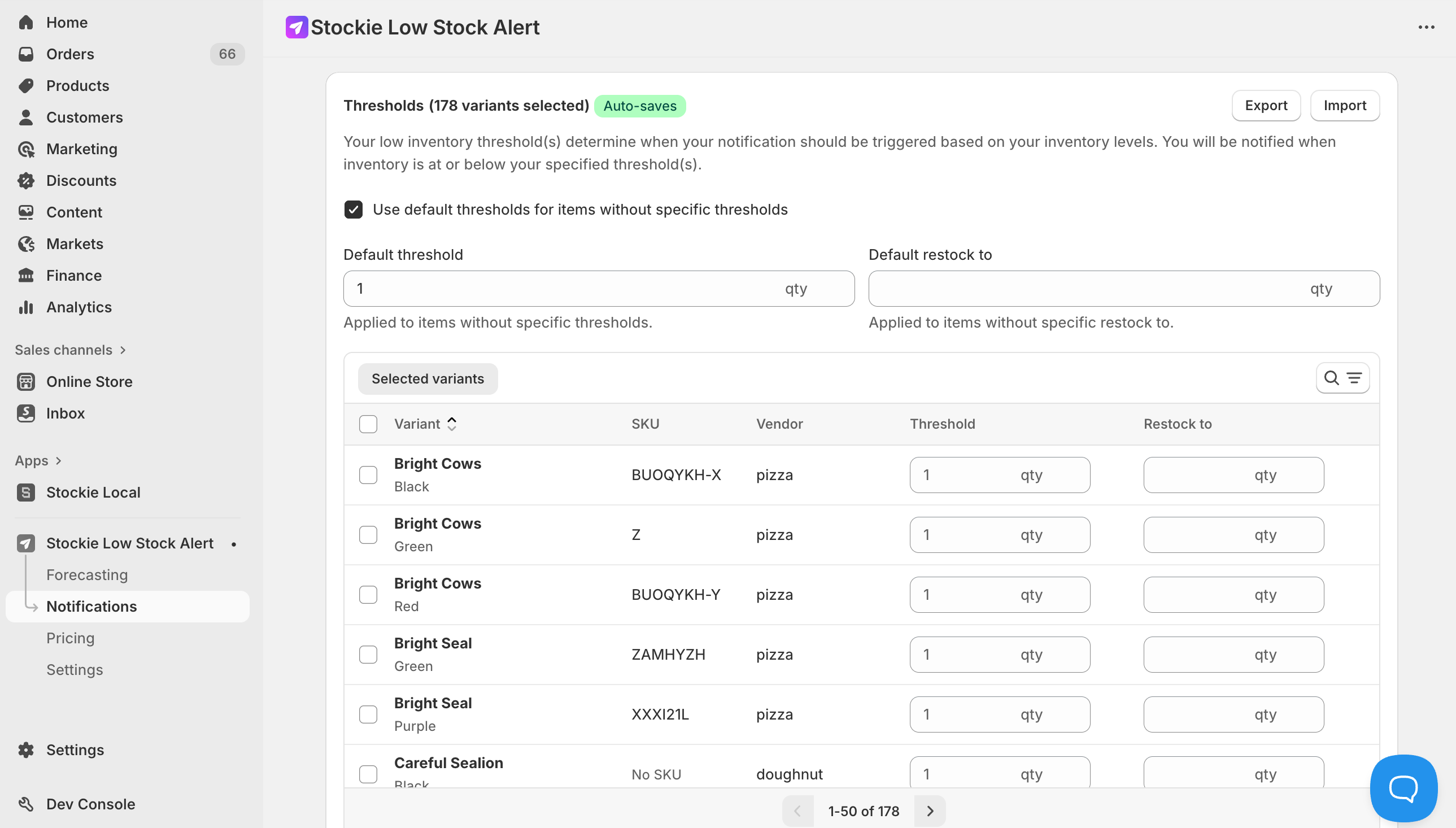Click the Default restock to input field

1086,289
